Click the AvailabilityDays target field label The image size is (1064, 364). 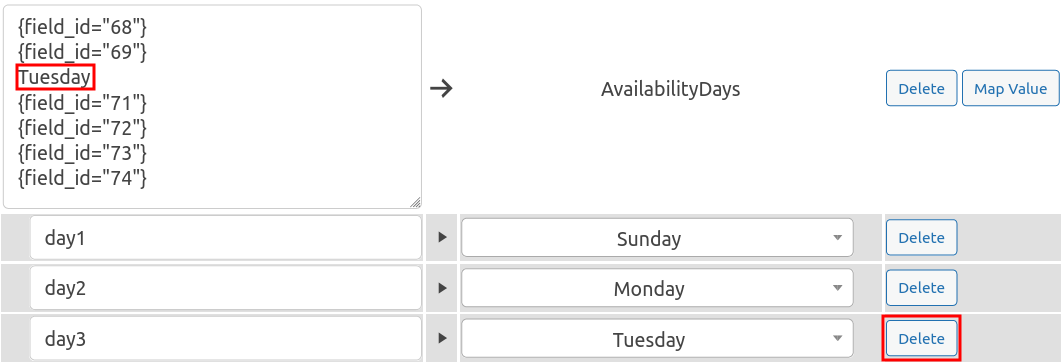pyautogui.click(x=670, y=89)
